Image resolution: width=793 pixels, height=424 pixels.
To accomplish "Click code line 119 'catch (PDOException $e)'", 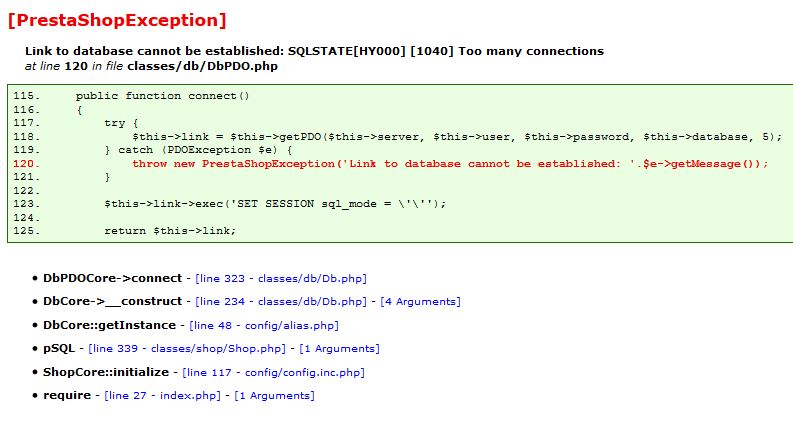I will coord(153,150).
